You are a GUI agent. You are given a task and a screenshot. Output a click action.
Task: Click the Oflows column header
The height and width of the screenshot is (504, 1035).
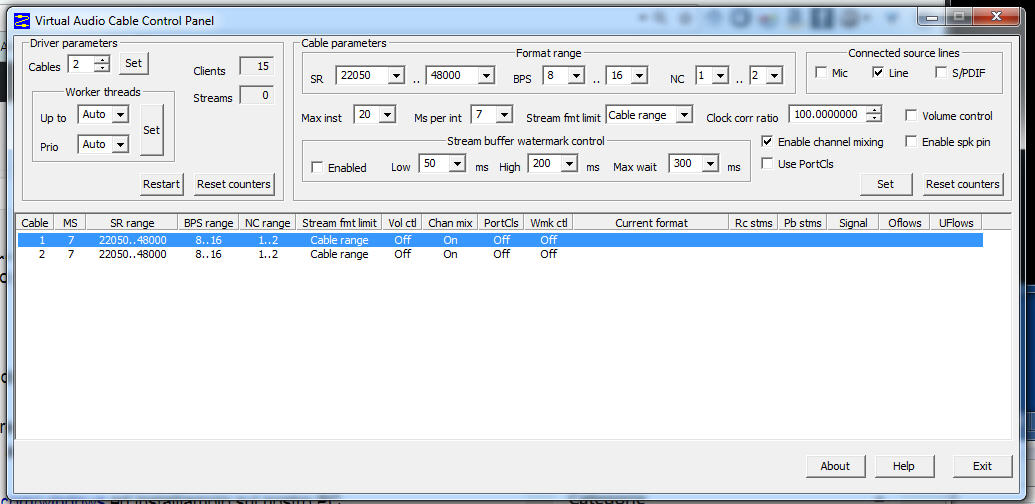click(904, 223)
